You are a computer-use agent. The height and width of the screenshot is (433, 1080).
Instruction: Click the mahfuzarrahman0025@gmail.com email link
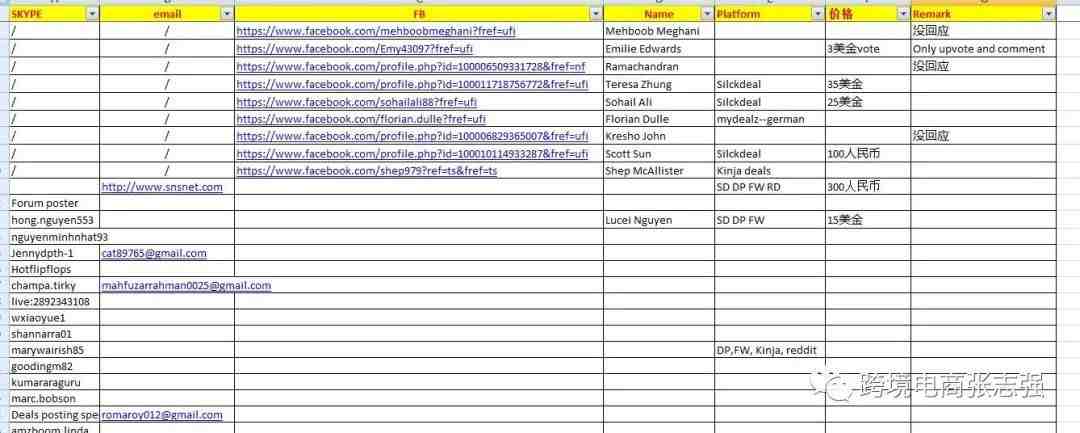point(187,285)
